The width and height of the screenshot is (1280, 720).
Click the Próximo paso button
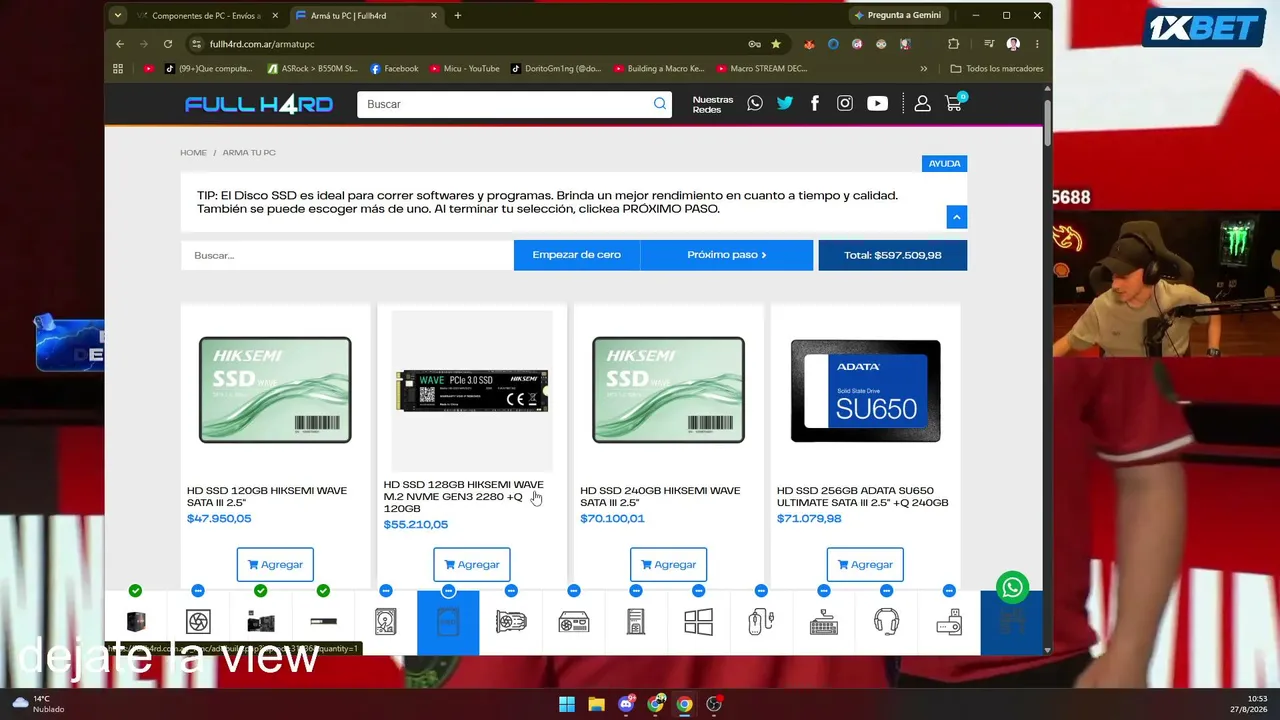coord(727,255)
